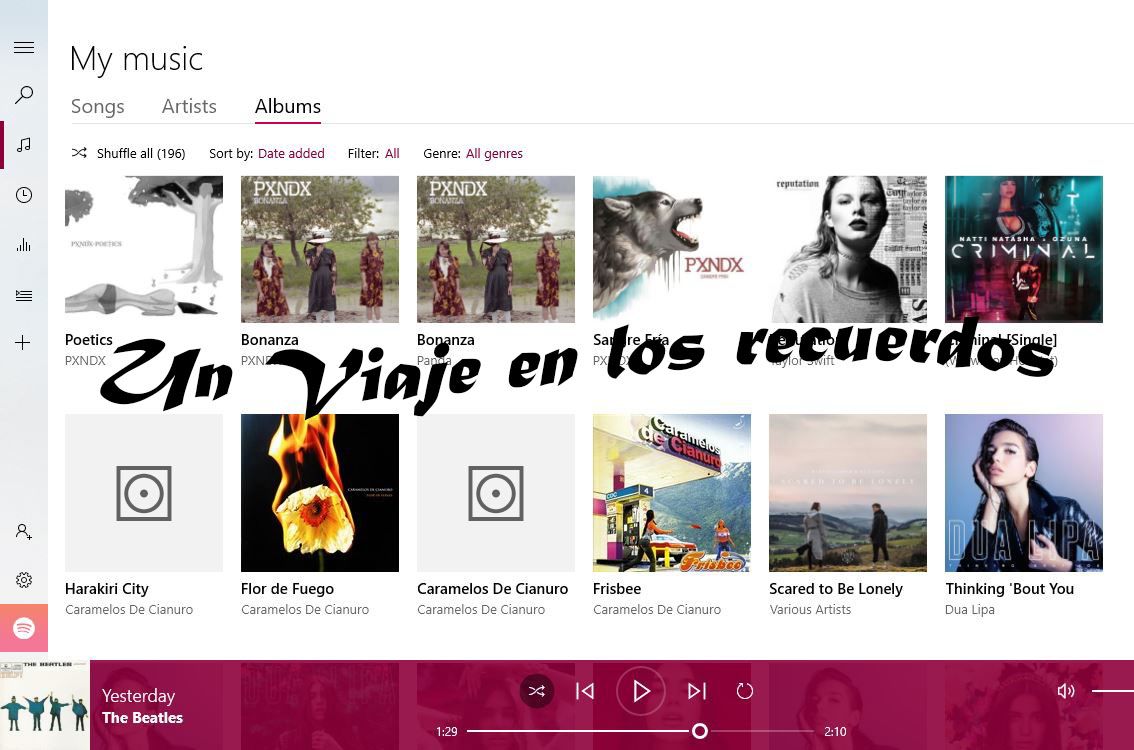Image resolution: width=1134 pixels, height=750 pixels.
Task: Open Recent plays clock icon
Action: (24, 195)
